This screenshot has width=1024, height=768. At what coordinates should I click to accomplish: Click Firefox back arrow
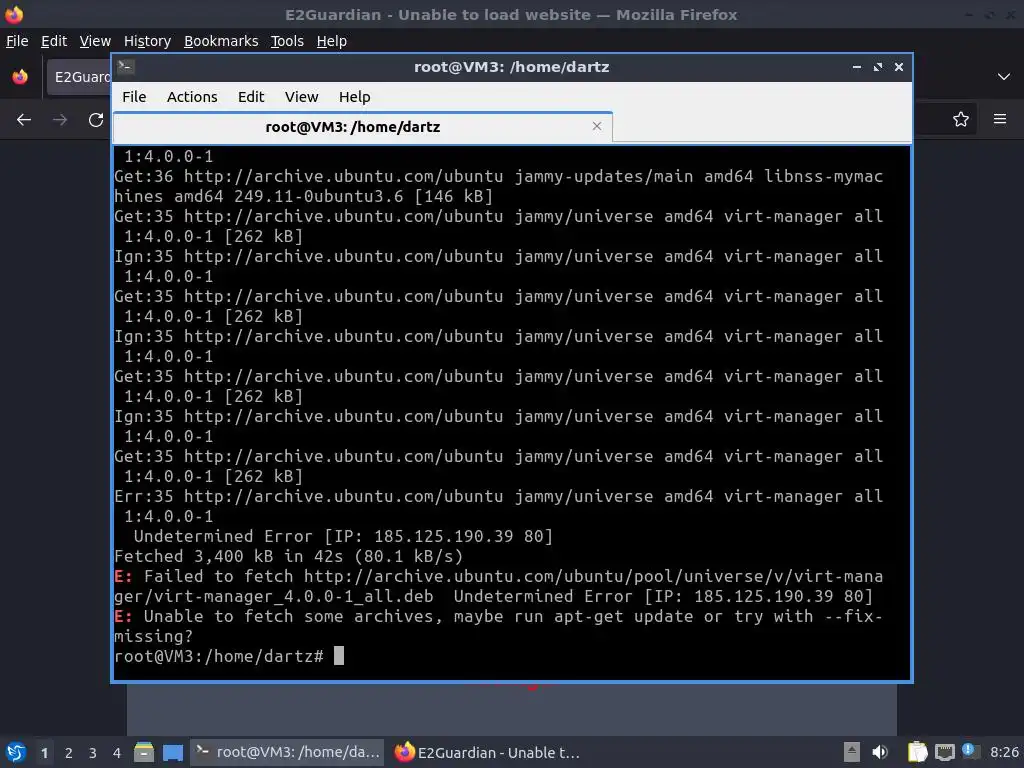click(24, 120)
